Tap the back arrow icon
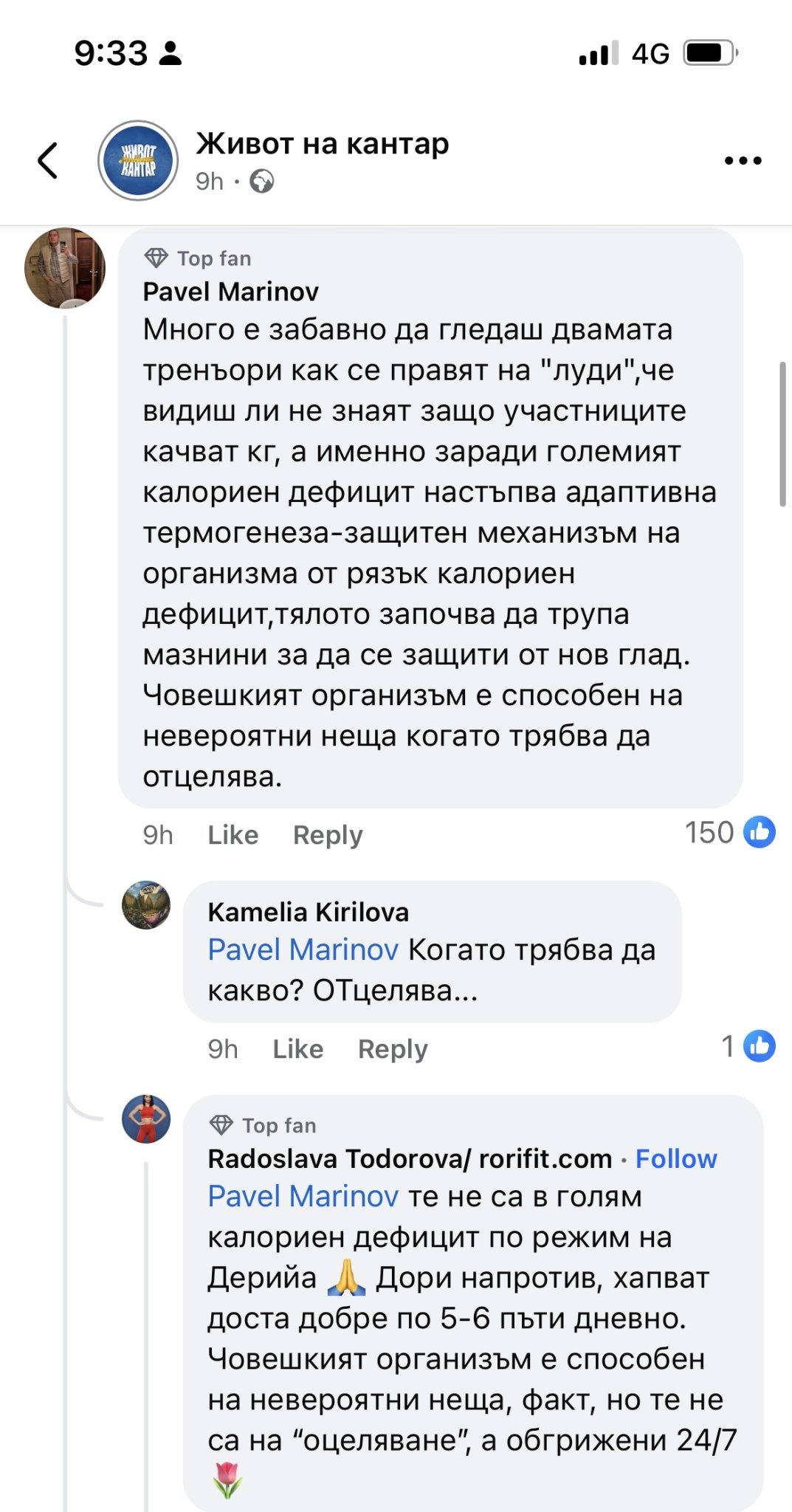This screenshot has width=792, height=1512. (x=48, y=160)
